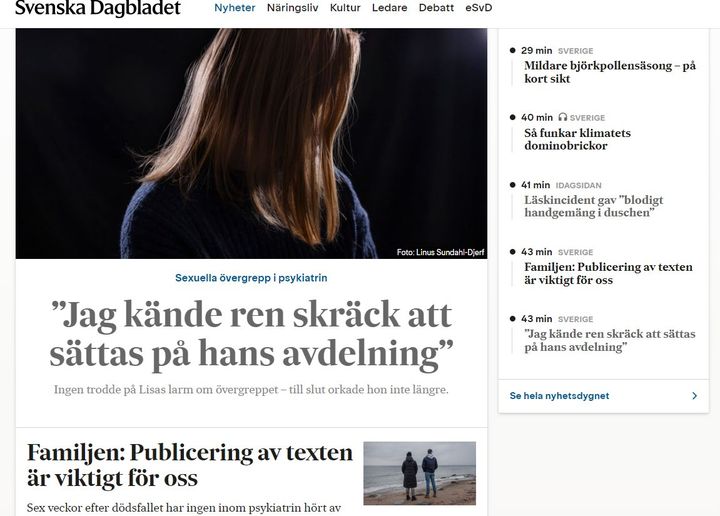Open the eSvD e-paper link
The height and width of the screenshot is (516, 720).
[x=478, y=8]
